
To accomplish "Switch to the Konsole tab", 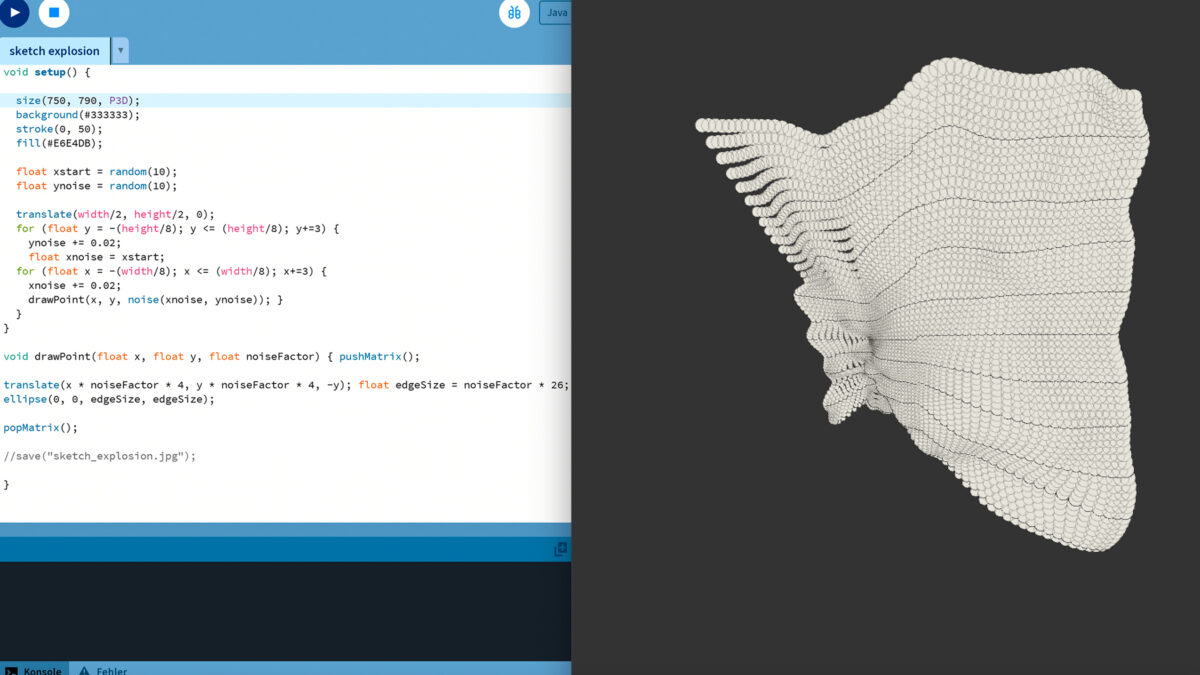I will click(40, 671).
